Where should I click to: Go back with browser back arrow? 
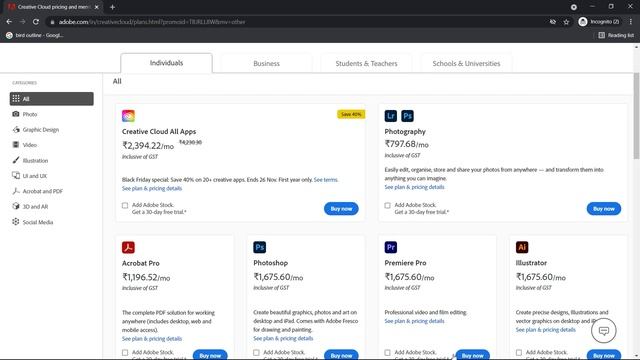click(x=9, y=22)
